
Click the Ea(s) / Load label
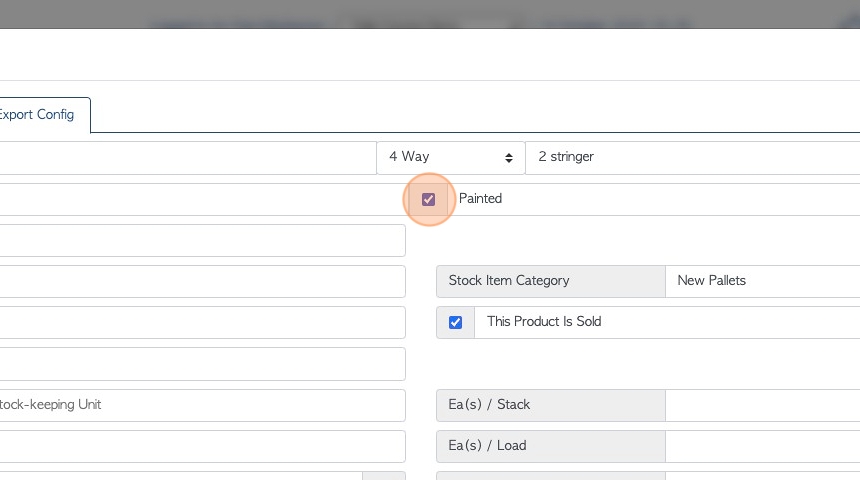click(551, 447)
